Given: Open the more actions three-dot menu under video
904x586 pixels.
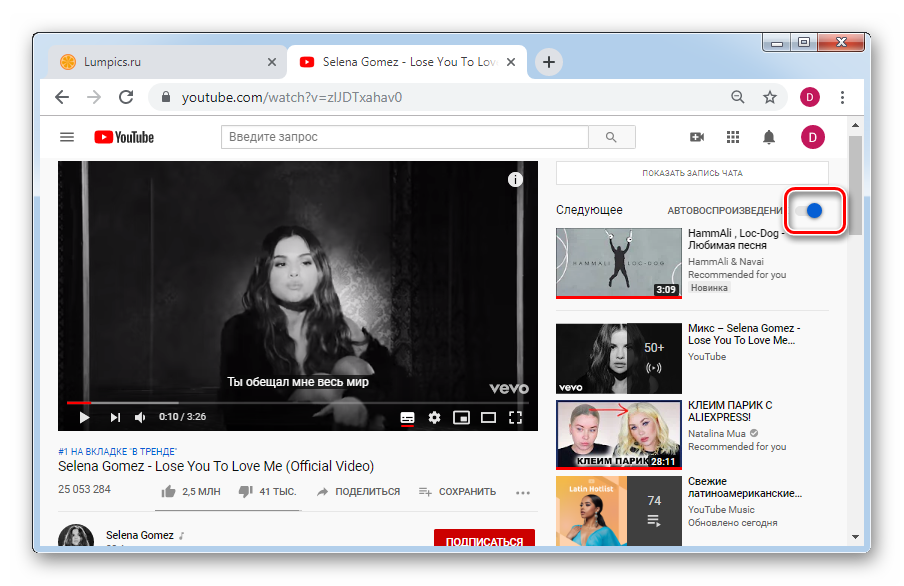Looking at the screenshot, I should (x=523, y=492).
